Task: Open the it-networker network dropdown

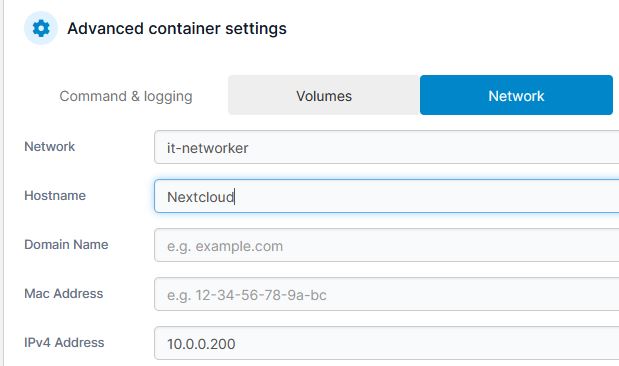Action: click(386, 147)
